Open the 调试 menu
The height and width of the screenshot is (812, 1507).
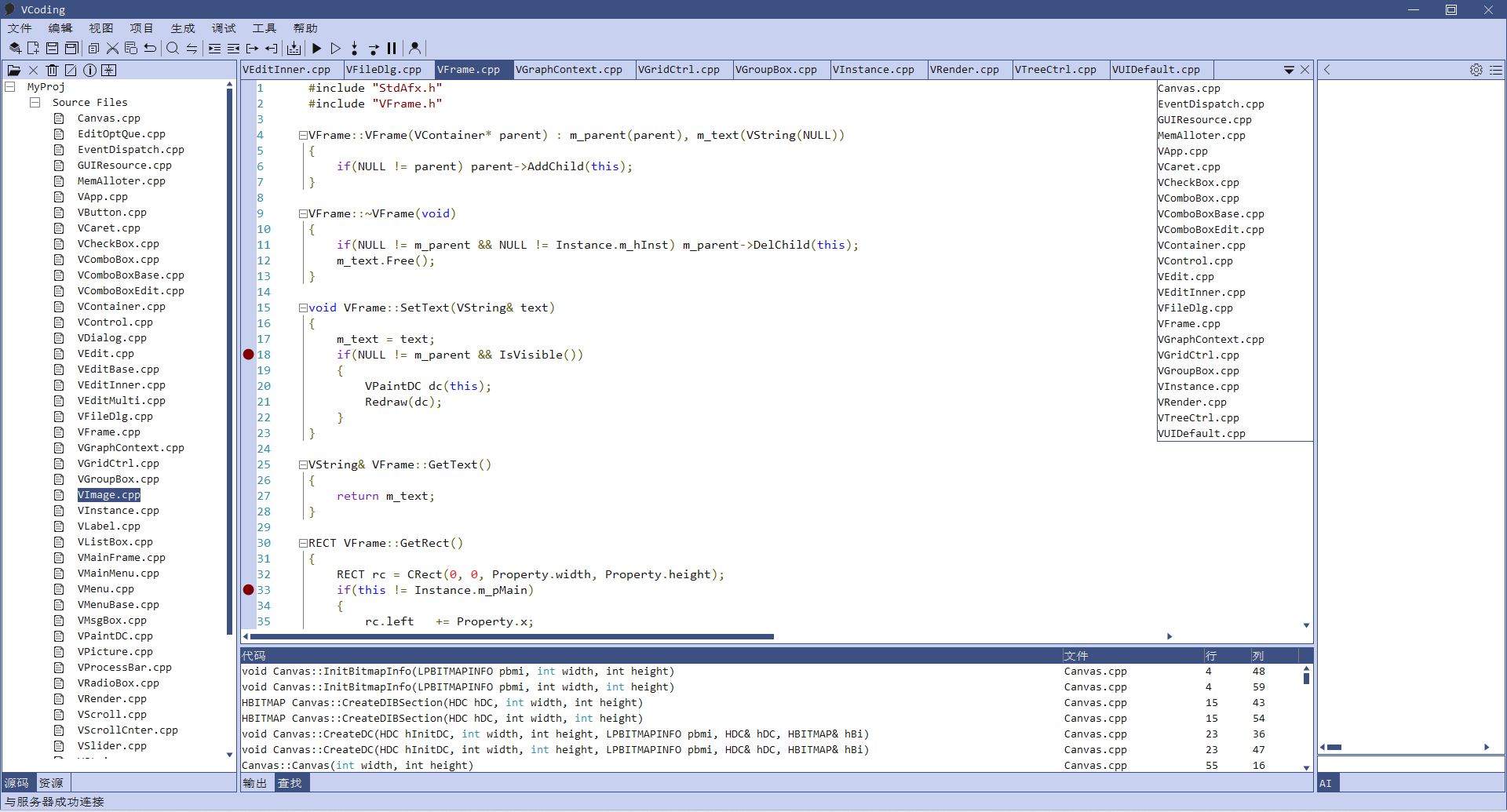click(223, 28)
